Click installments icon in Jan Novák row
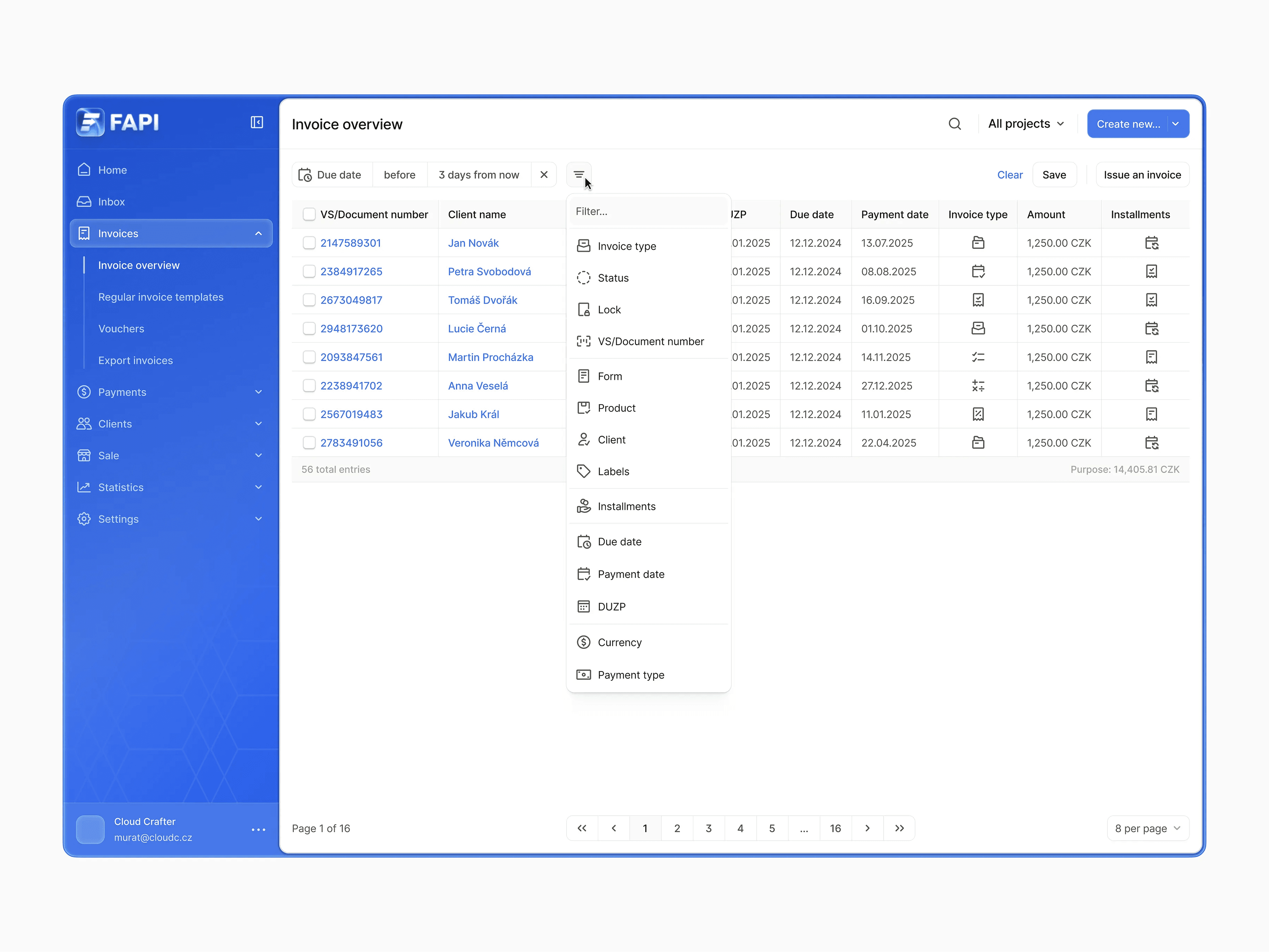This screenshot has width=1269, height=952. (x=1151, y=243)
